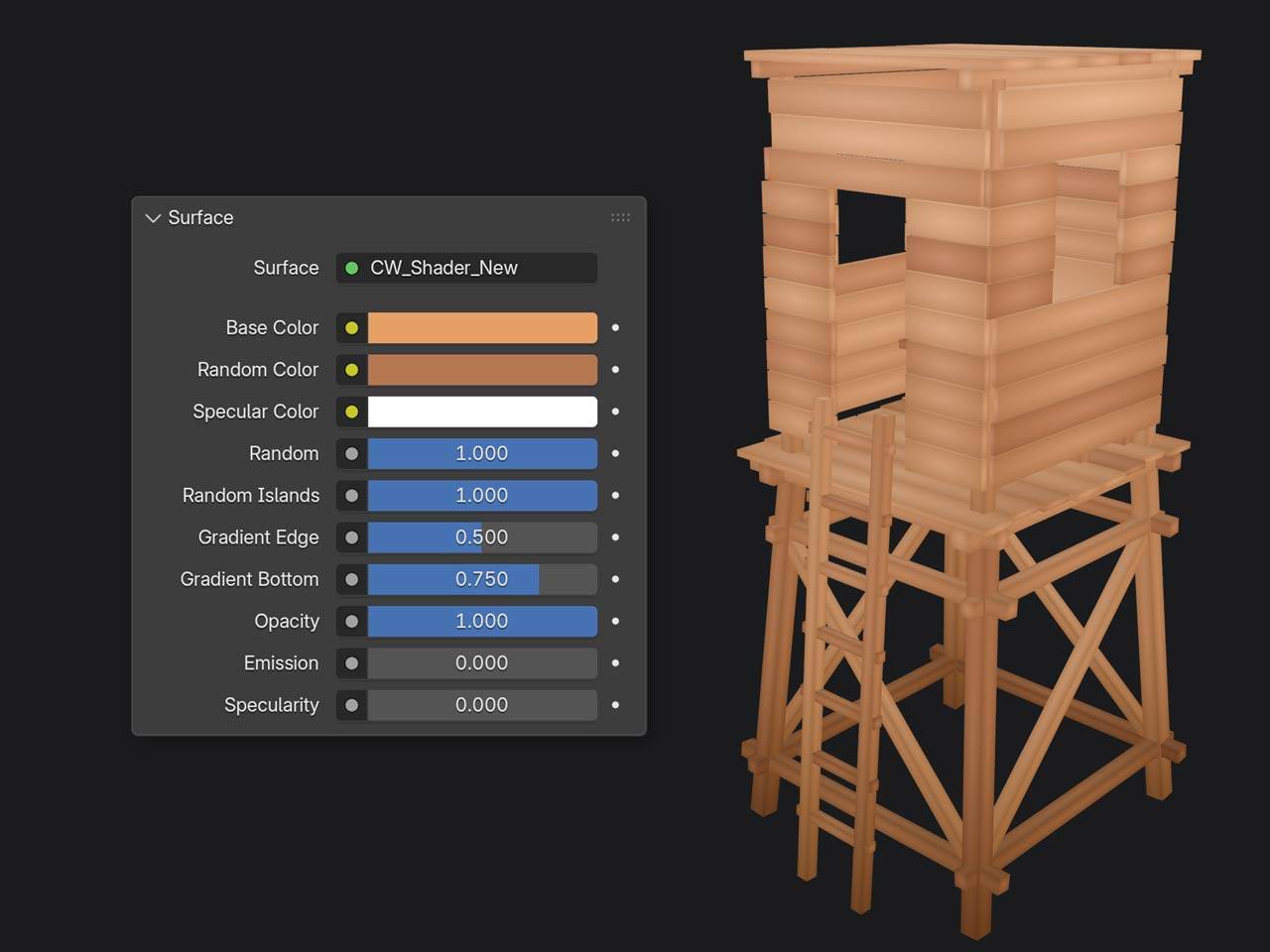Image resolution: width=1270 pixels, height=952 pixels.
Task: Toggle the animate dot for Base Color
Action: tap(615, 327)
